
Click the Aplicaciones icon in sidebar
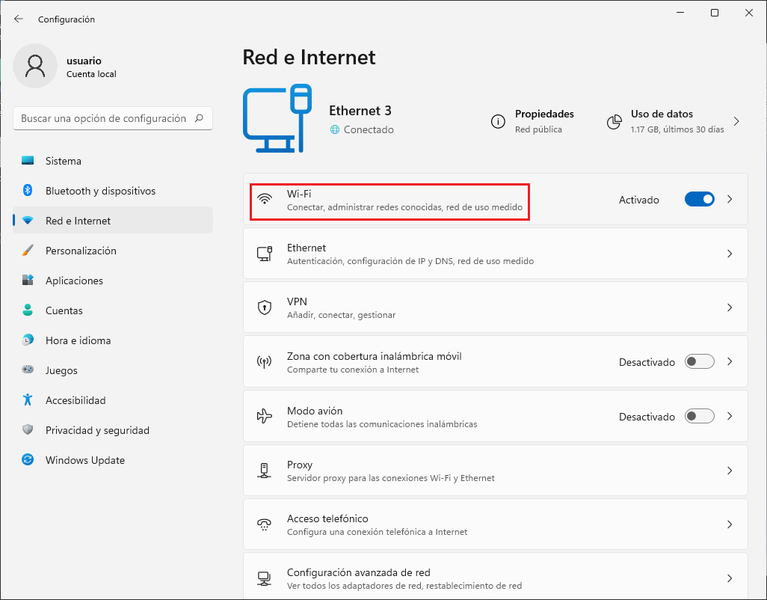click(28, 280)
